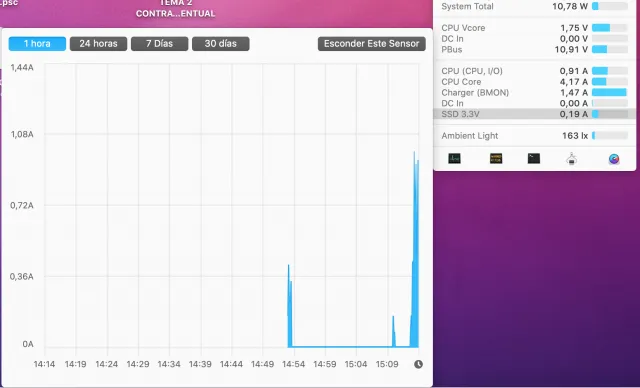The height and width of the screenshot is (388, 640).
Task: Switch graph to 24 horas
Action: [98, 44]
